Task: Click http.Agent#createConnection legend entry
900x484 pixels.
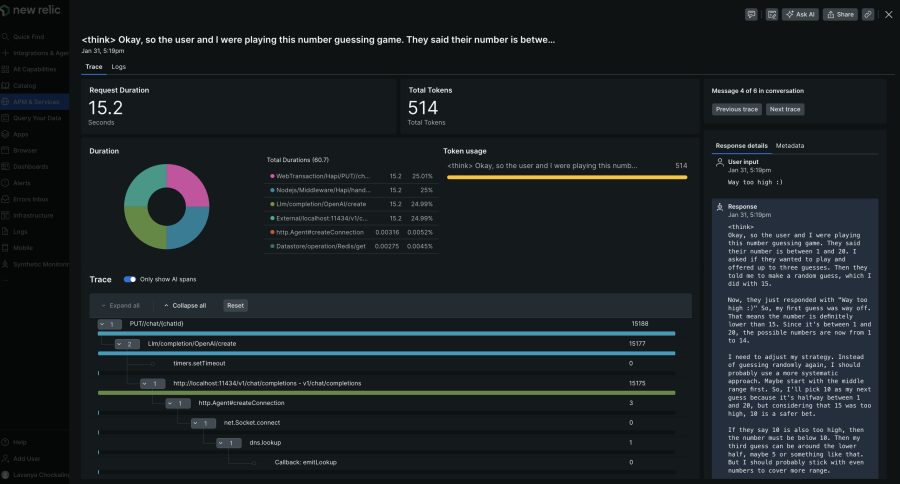Action: (x=351, y=232)
